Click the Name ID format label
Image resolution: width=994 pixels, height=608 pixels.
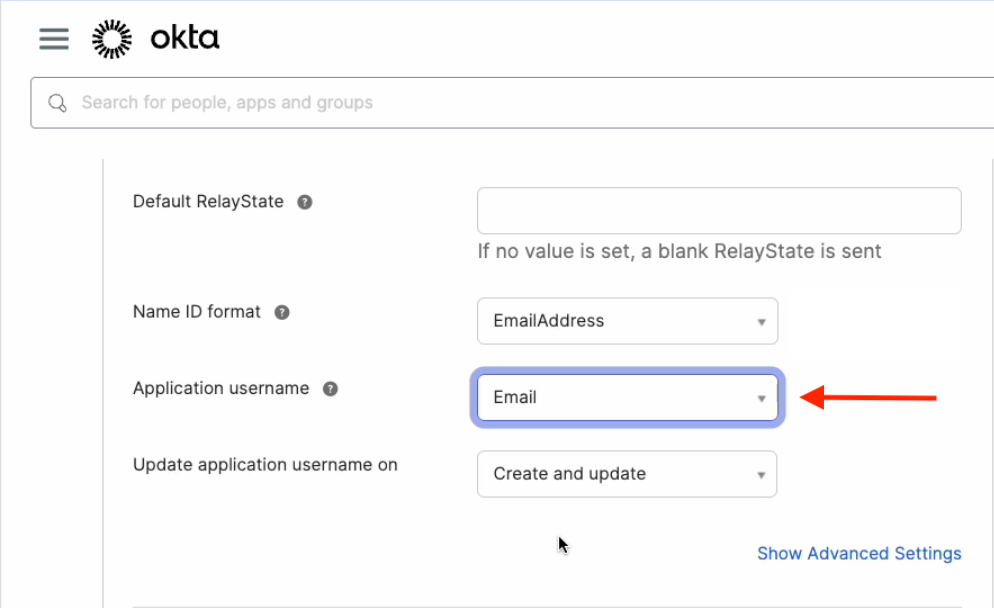click(197, 312)
